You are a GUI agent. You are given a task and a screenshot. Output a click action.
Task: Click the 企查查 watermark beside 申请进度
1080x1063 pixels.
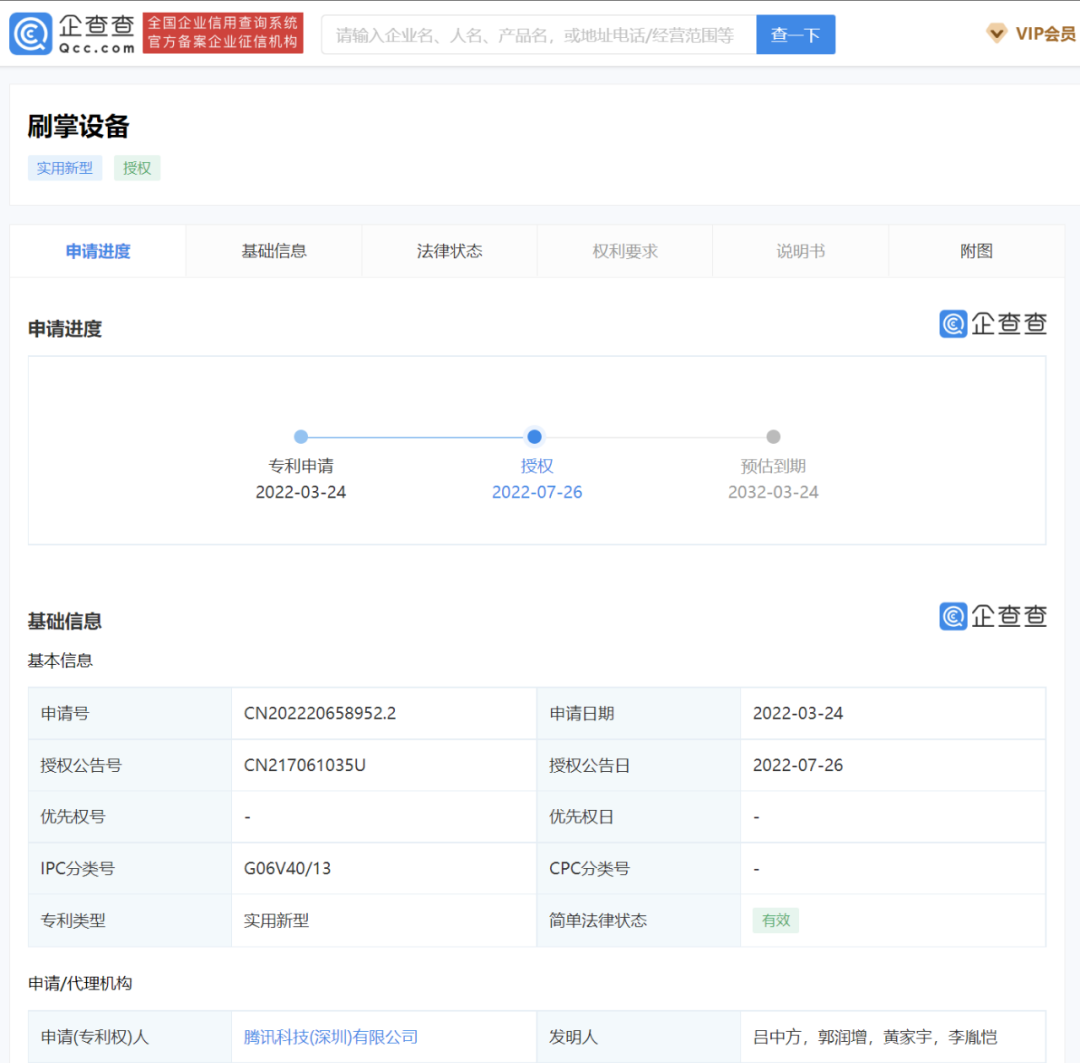(x=993, y=324)
